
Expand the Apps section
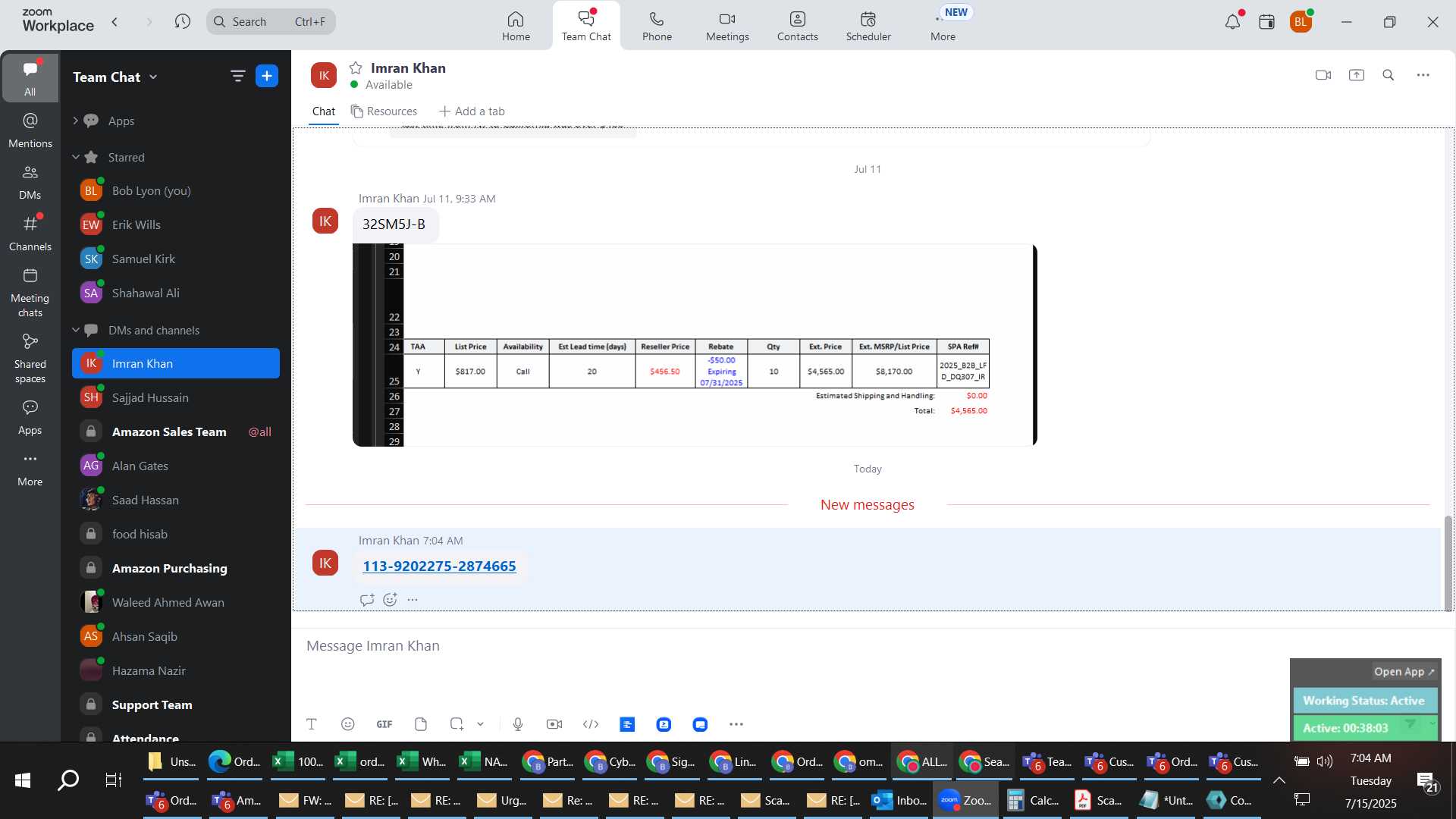coord(75,121)
